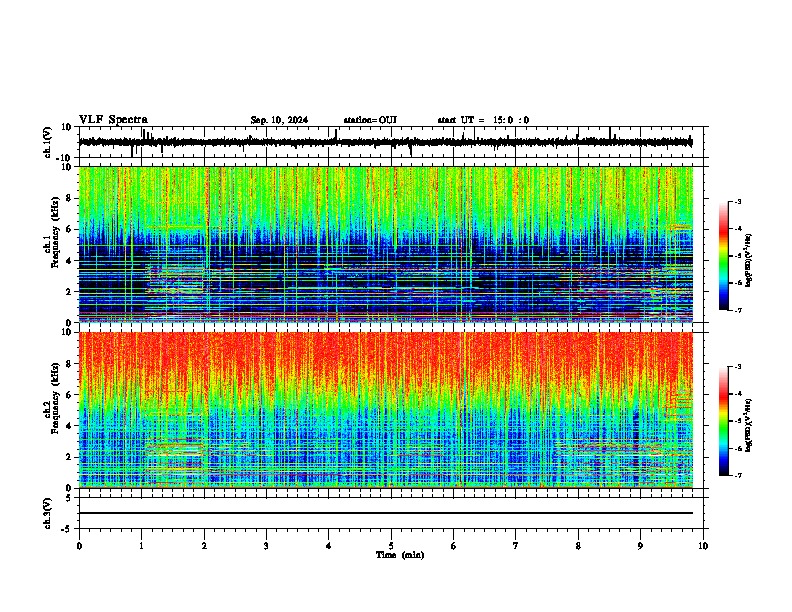The height and width of the screenshot is (612, 792).
Task: Click the "8" kHz tick on ch.1 spectrogram
Action: point(69,198)
